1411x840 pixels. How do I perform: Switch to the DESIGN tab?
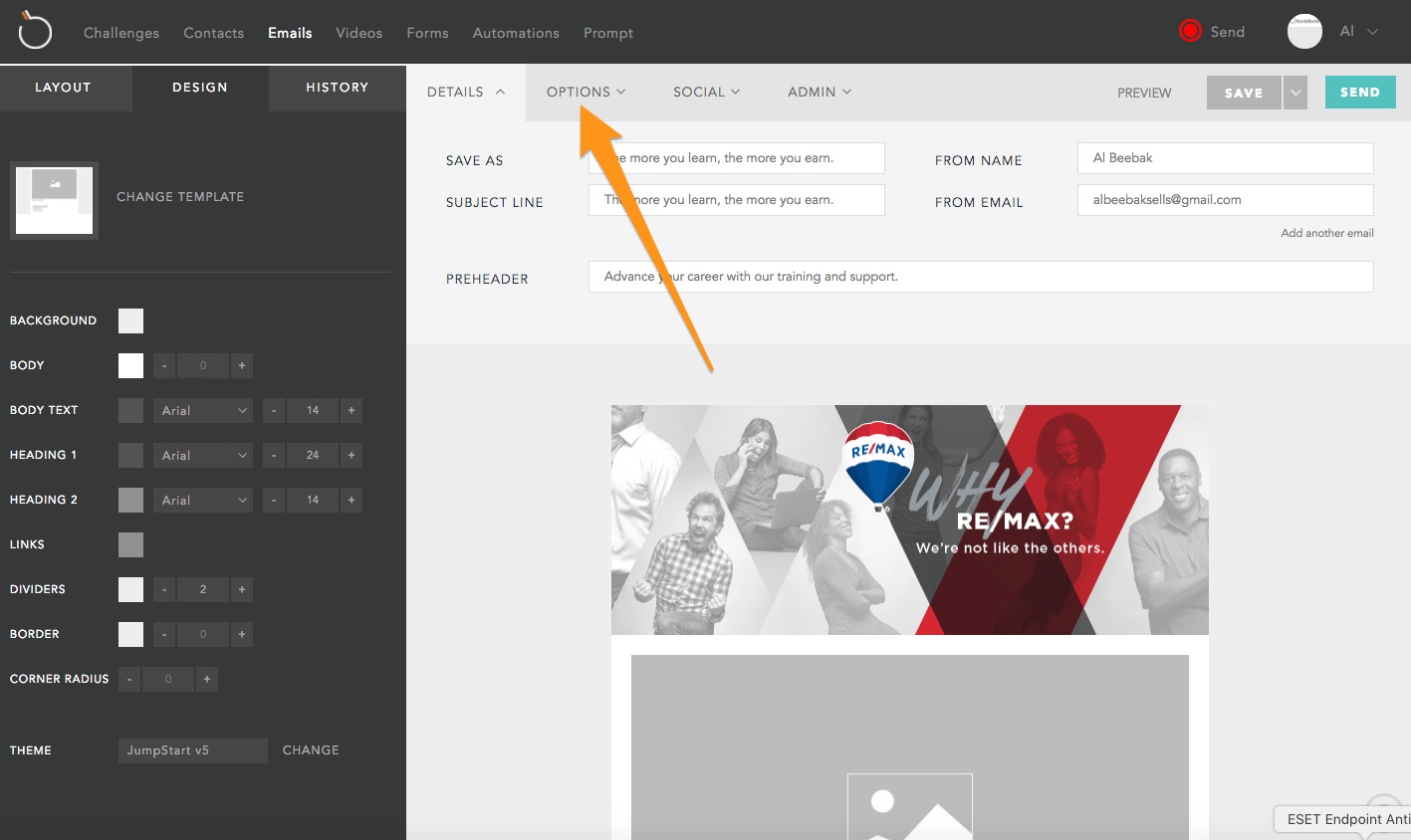(x=200, y=88)
